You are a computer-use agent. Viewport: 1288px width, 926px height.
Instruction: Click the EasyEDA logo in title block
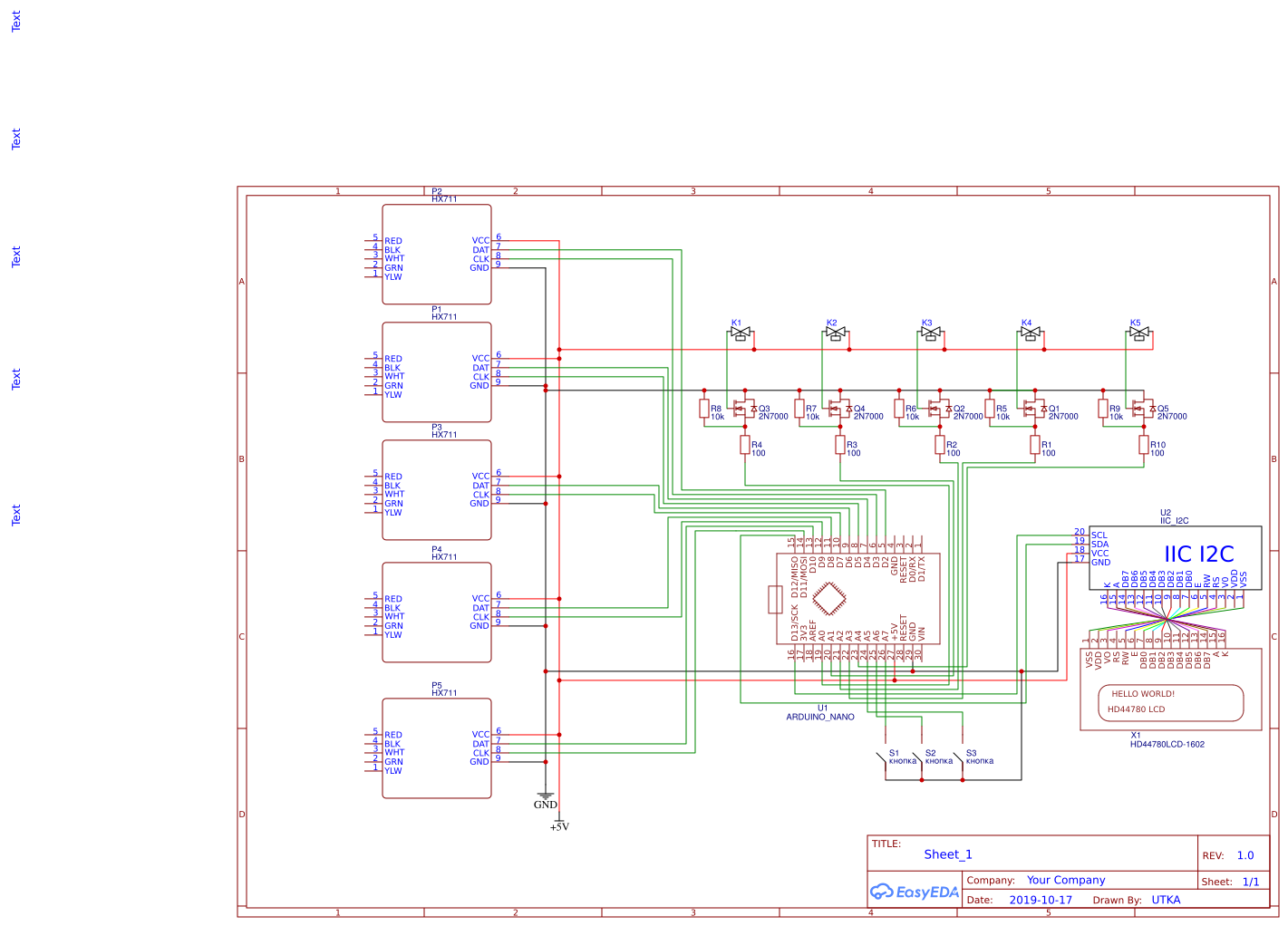915,892
